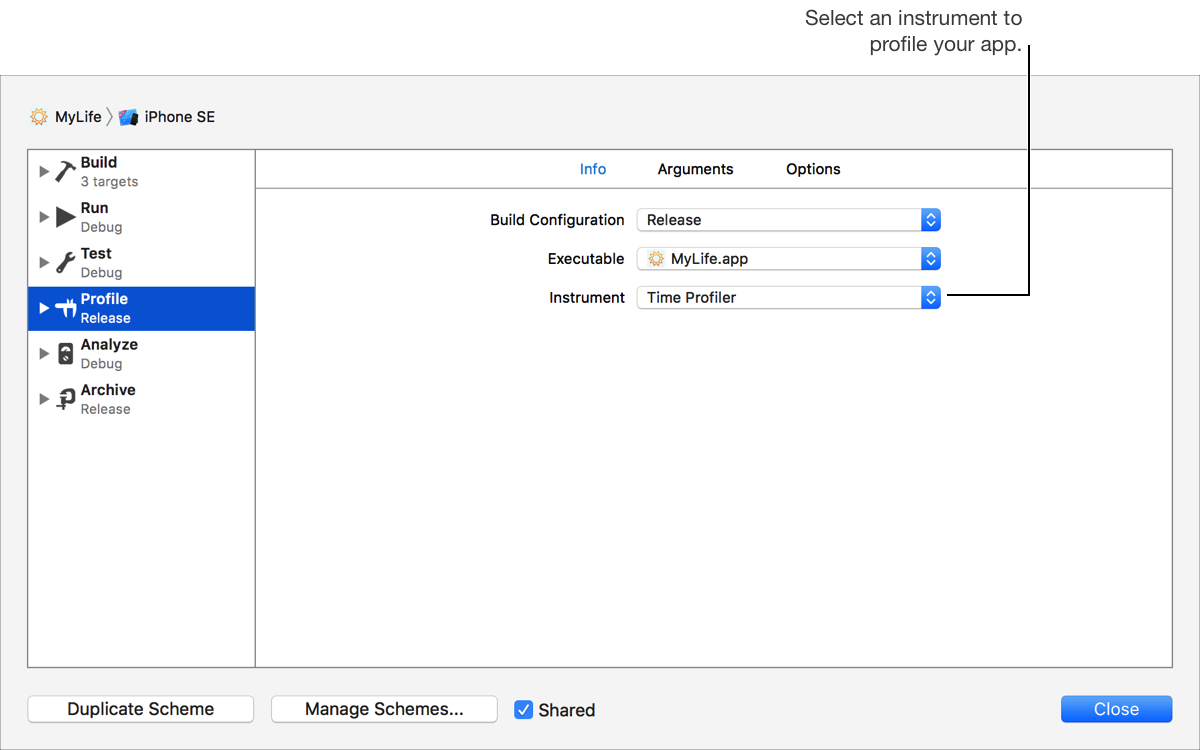Screen dimensions: 1200x750
Task: Open Manage Schemes dialog
Action: [384, 709]
